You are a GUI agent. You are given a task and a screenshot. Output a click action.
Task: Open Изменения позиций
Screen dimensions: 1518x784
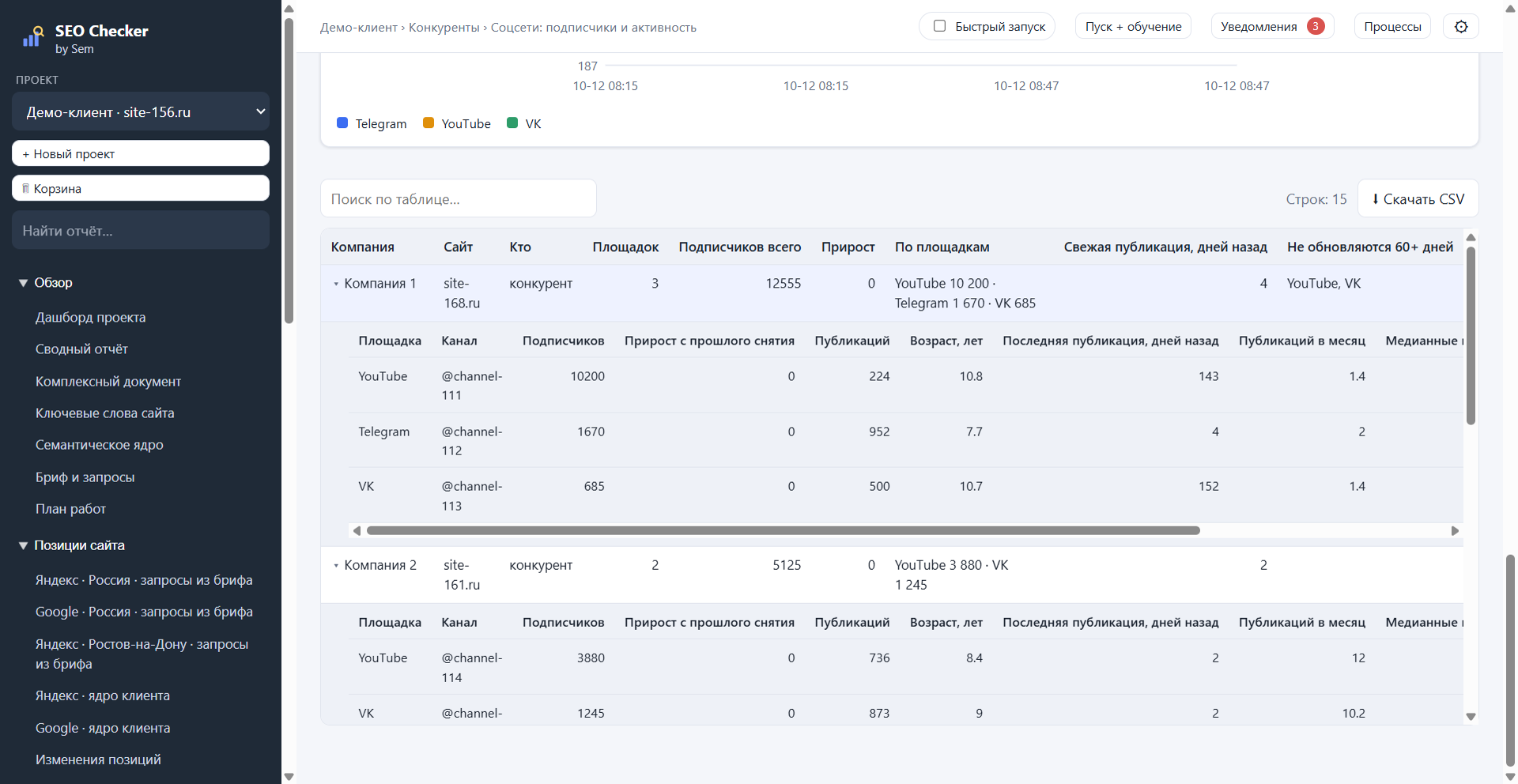(98, 759)
